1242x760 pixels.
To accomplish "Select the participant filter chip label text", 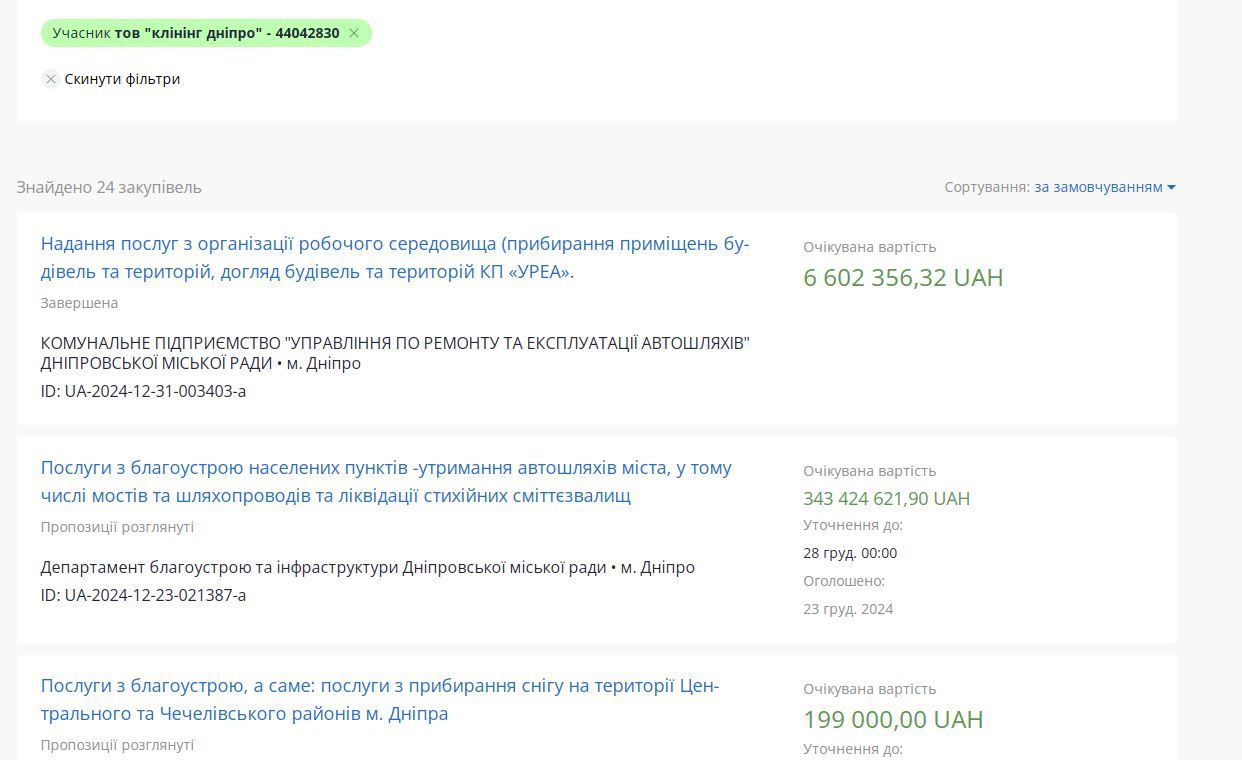I will click(x=196, y=33).
